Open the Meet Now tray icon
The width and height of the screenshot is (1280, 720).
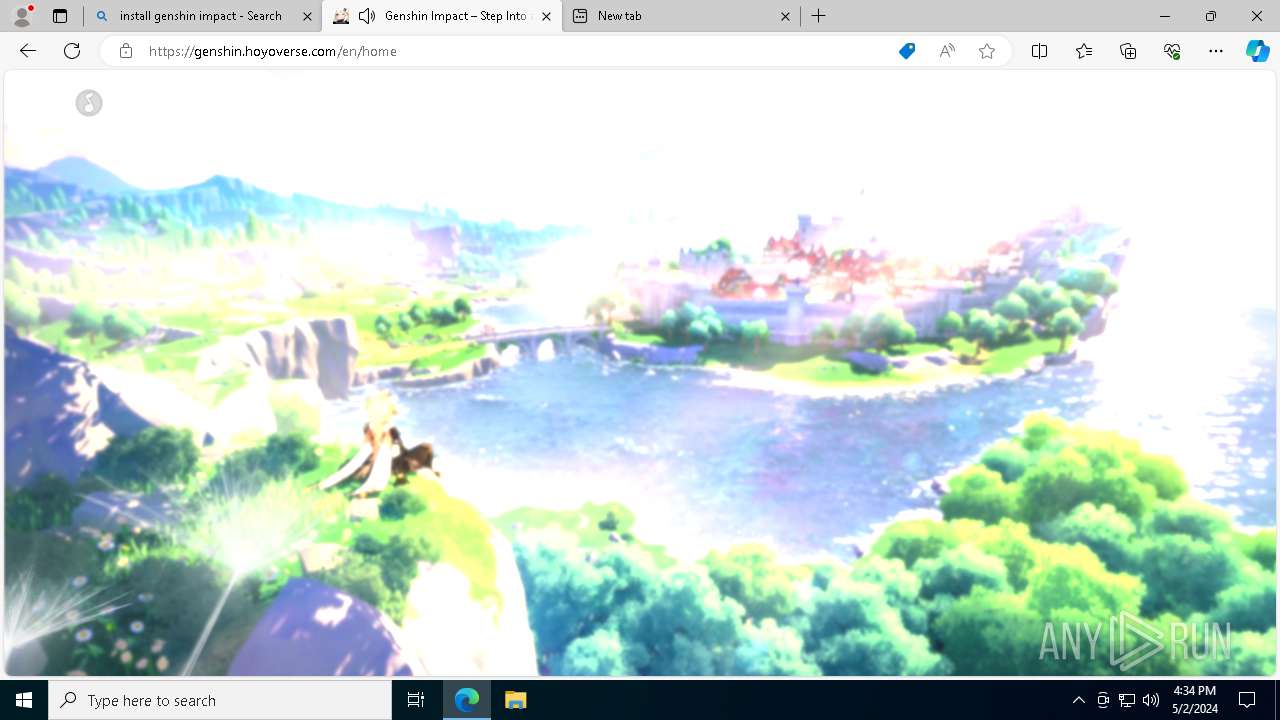(x=1103, y=700)
